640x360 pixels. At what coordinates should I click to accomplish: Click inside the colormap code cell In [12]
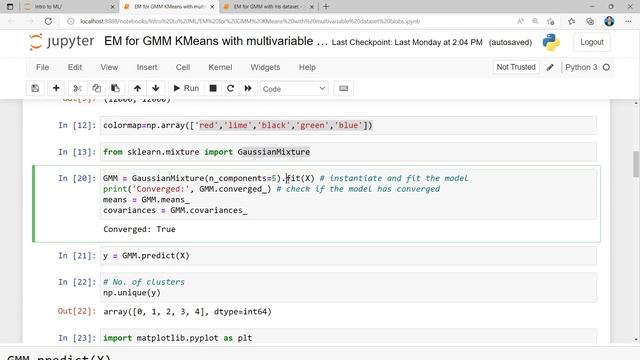[348, 125]
